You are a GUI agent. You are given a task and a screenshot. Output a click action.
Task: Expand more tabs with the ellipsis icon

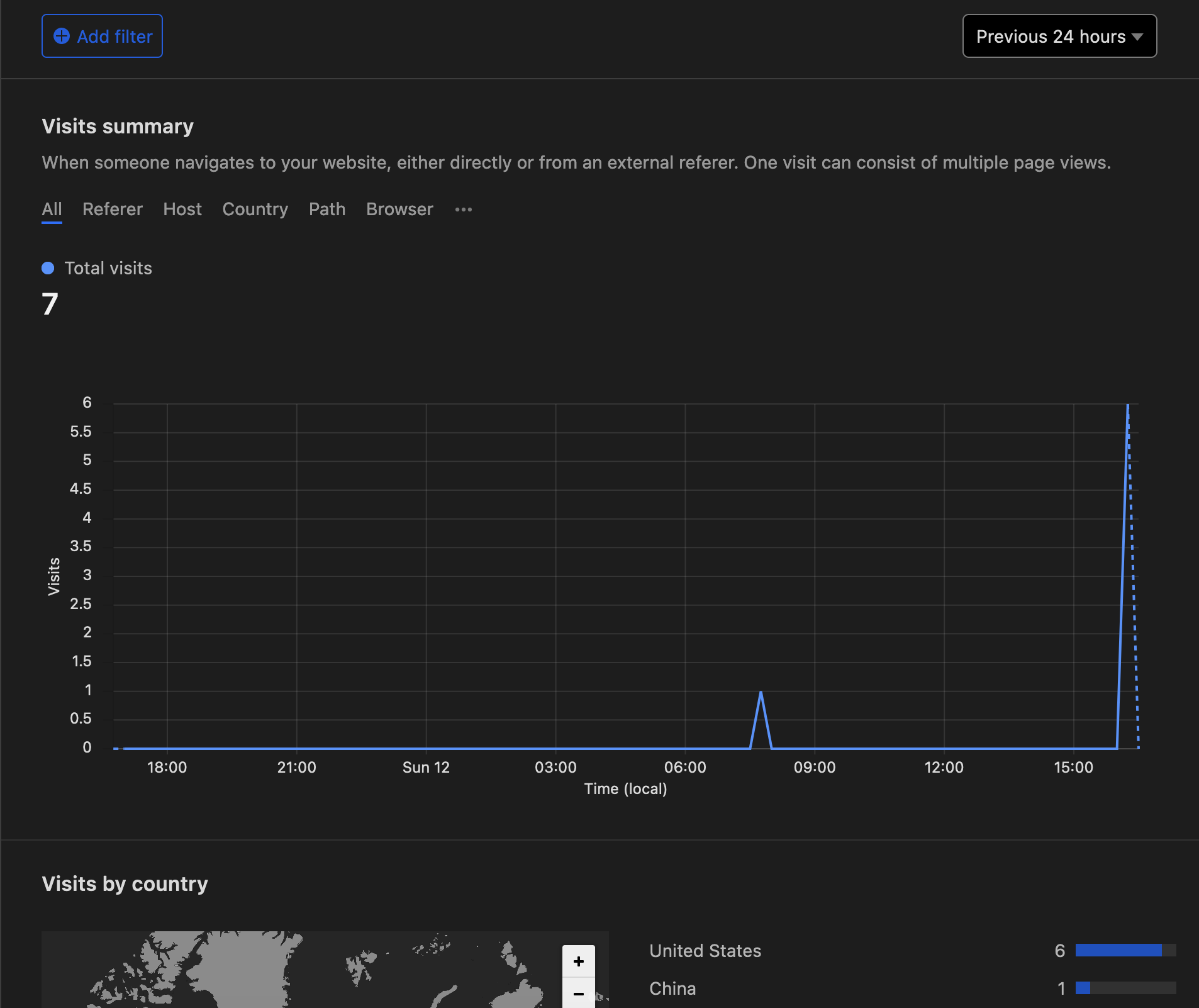coord(463,210)
